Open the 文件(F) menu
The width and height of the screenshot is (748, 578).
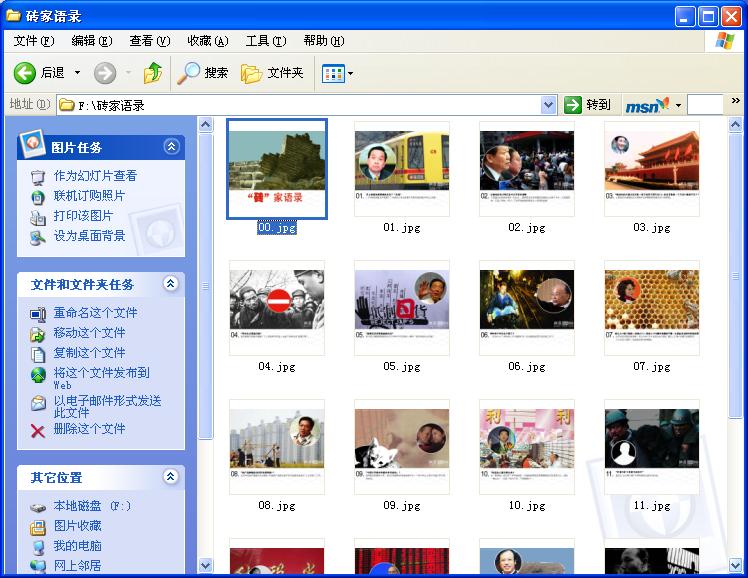(x=34, y=41)
